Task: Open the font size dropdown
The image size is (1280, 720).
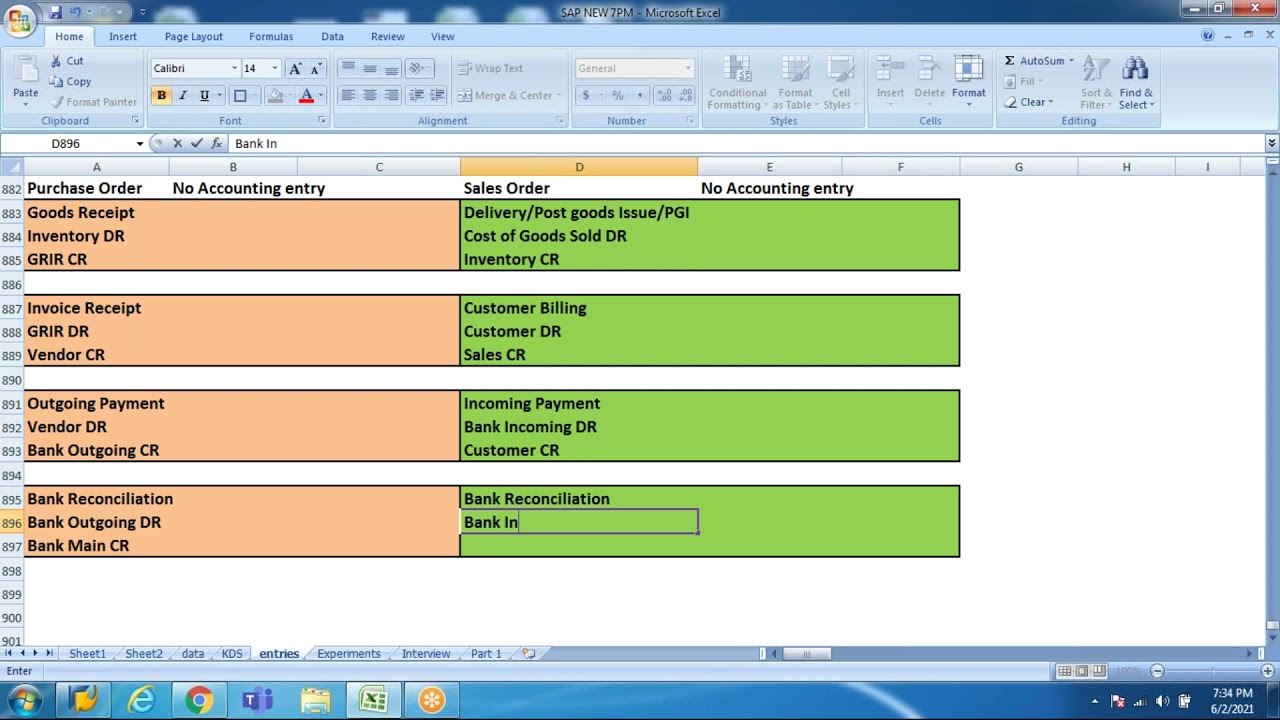Action: (x=274, y=68)
